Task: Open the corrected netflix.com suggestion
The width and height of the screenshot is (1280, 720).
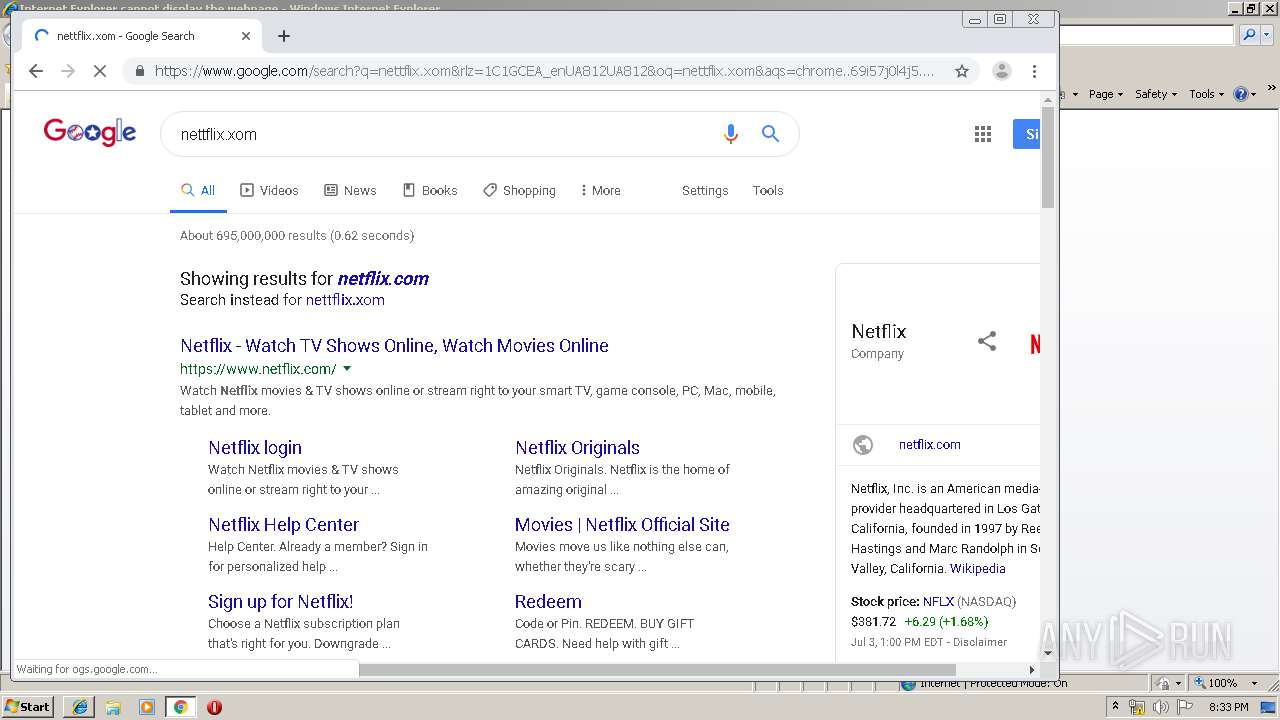Action: coord(383,279)
